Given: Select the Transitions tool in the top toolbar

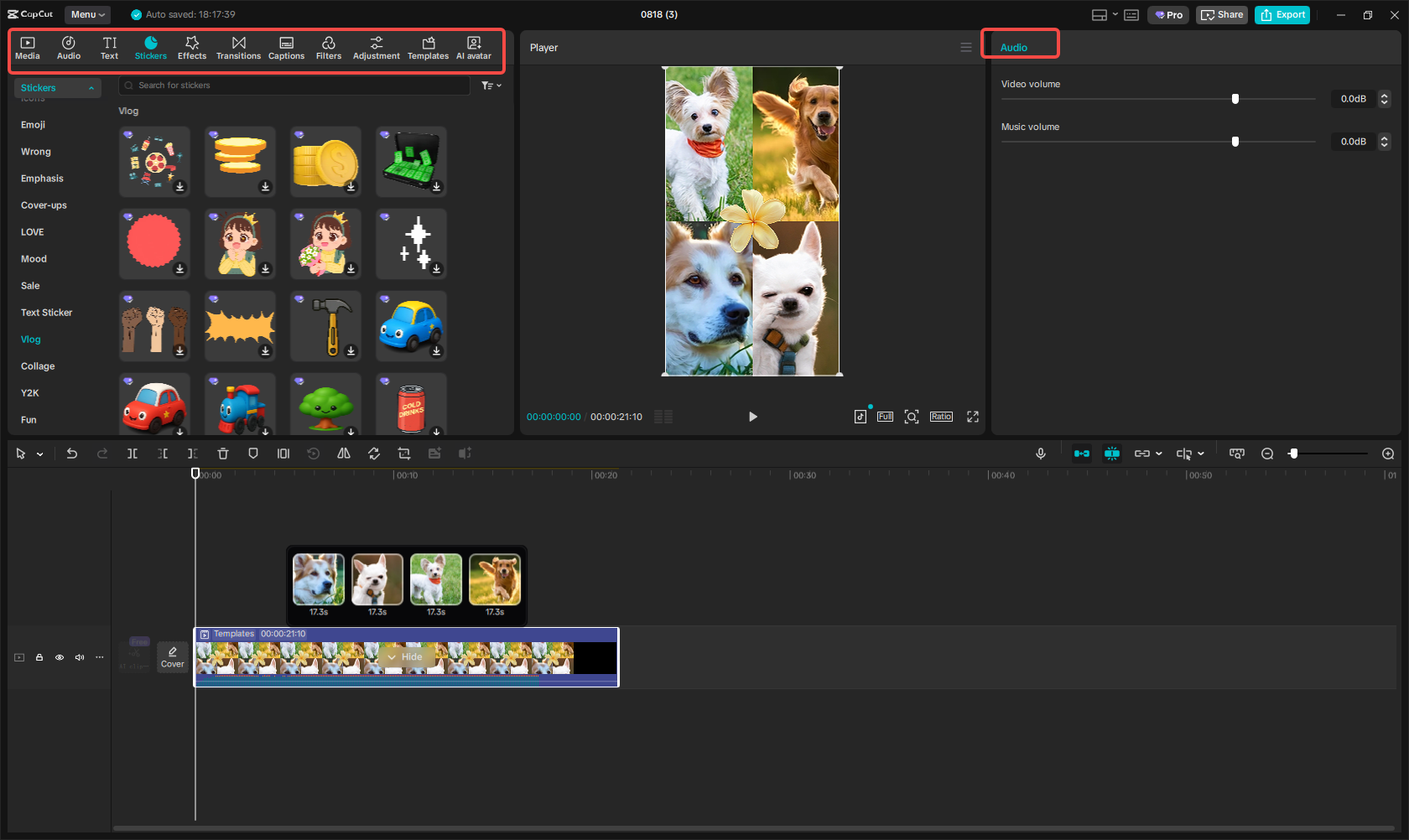Looking at the screenshot, I should (238, 46).
